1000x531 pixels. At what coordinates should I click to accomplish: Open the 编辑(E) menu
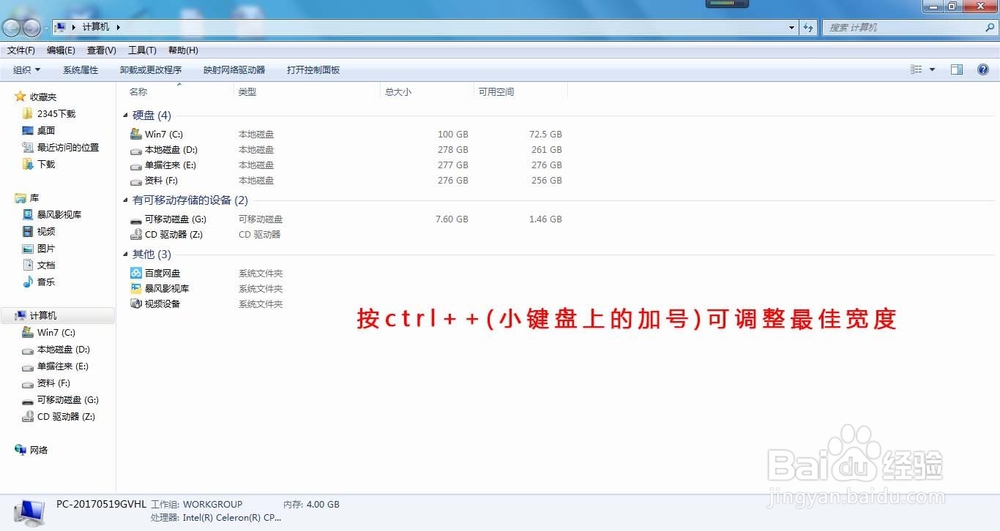[61, 50]
